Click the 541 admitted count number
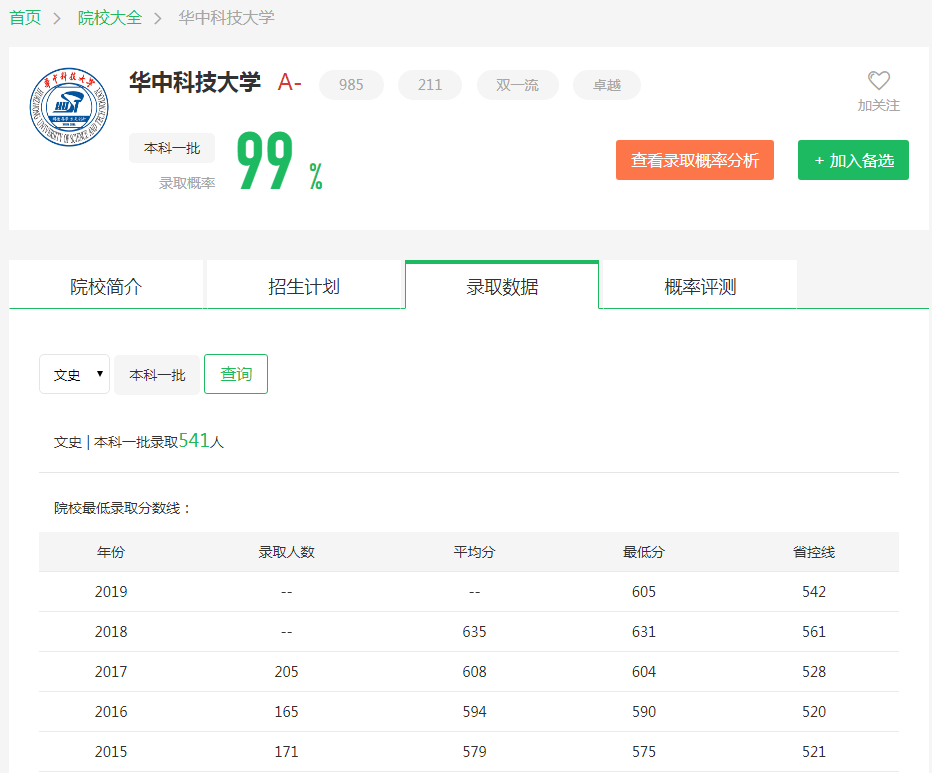The image size is (932, 773). [x=194, y=440]
